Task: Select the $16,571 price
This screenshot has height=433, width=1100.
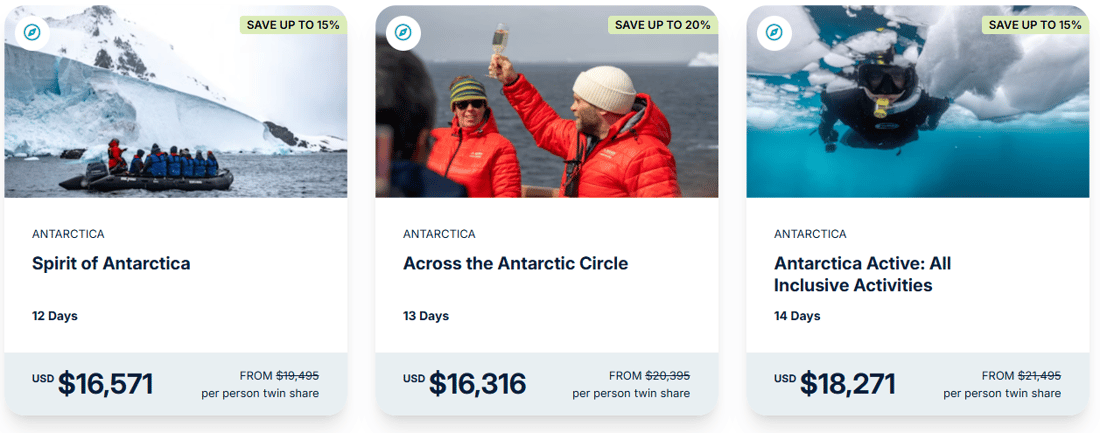Action: pos(105,383)
